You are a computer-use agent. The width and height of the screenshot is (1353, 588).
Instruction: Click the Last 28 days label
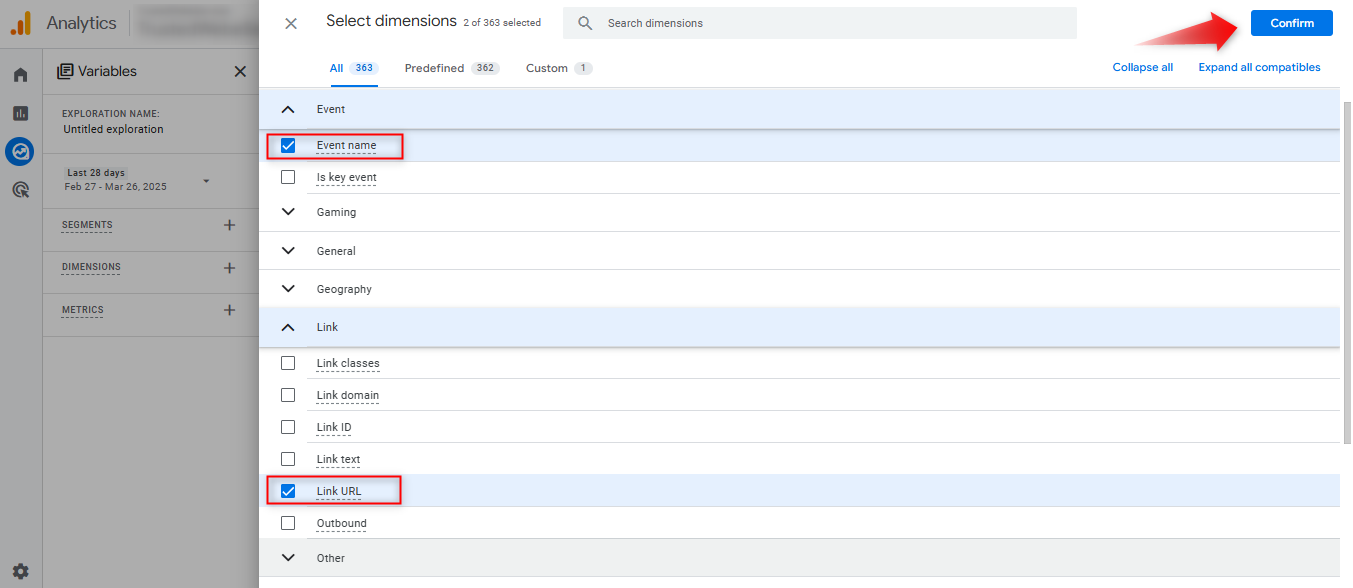[x=96, y=173]
